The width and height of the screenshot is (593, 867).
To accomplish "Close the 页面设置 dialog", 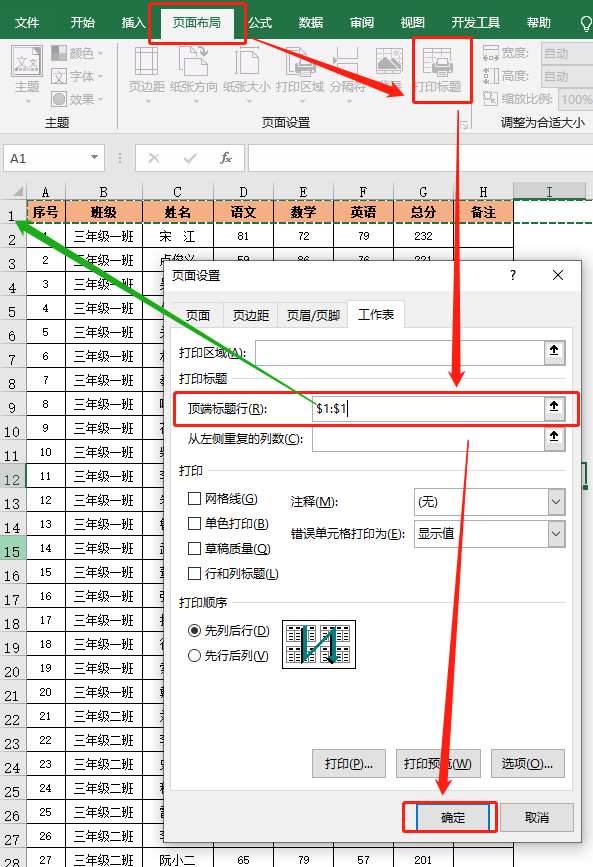I will coord(558,275).
